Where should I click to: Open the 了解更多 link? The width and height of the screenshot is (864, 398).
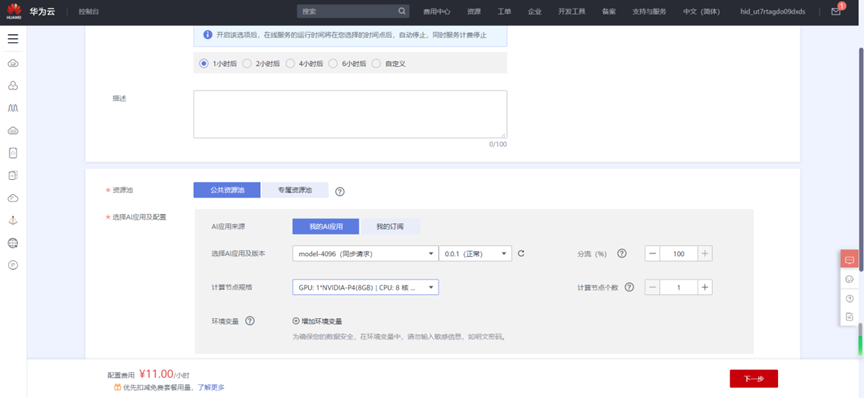tap(211, 388)
